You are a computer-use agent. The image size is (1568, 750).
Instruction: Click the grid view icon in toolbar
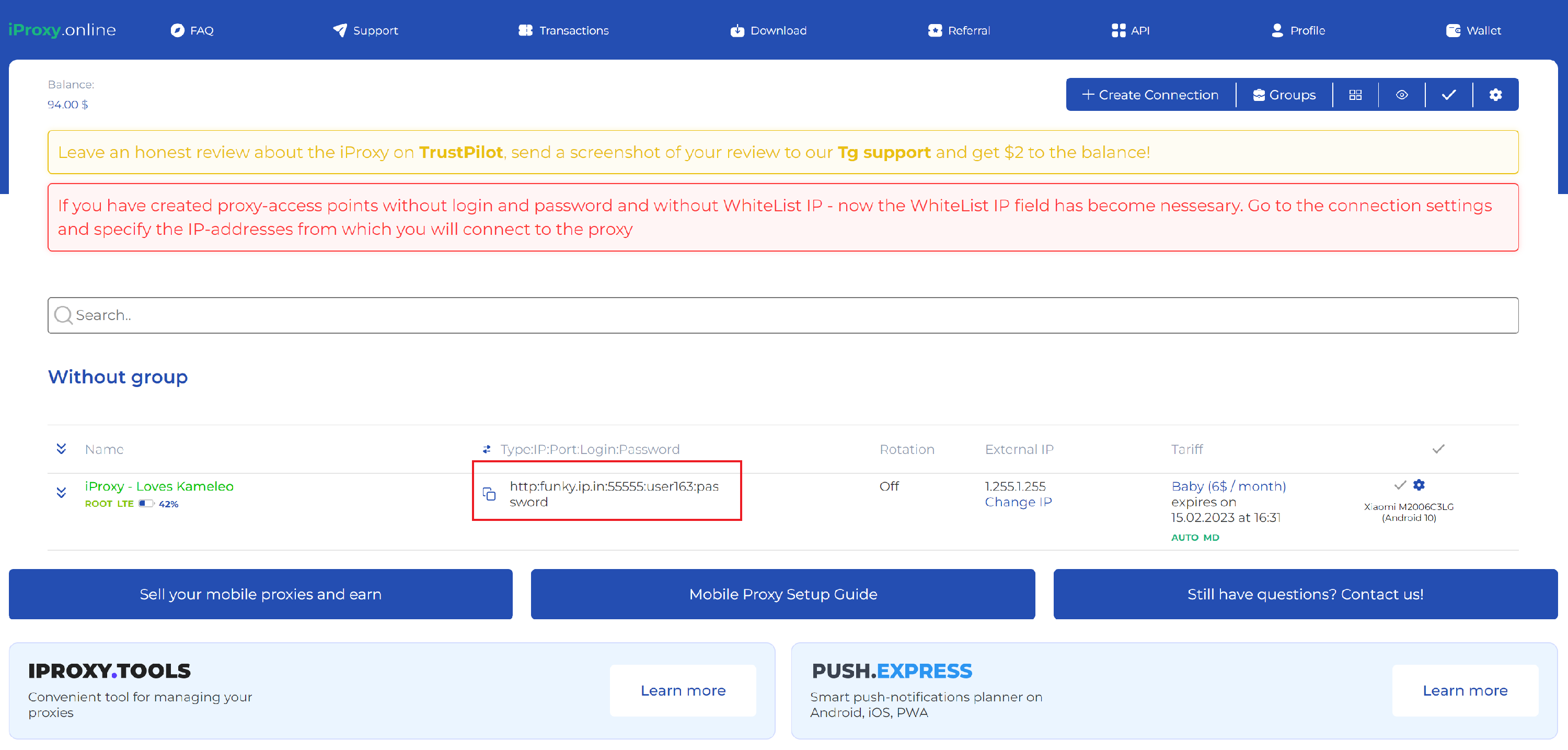(x=1355, y=95)
